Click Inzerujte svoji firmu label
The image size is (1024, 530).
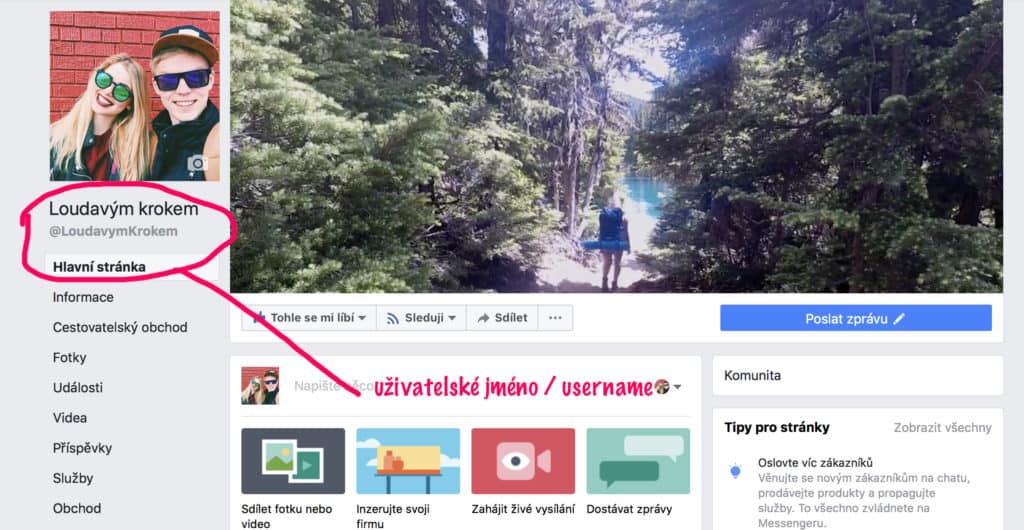pyautogui.click(x=392, y=516)
